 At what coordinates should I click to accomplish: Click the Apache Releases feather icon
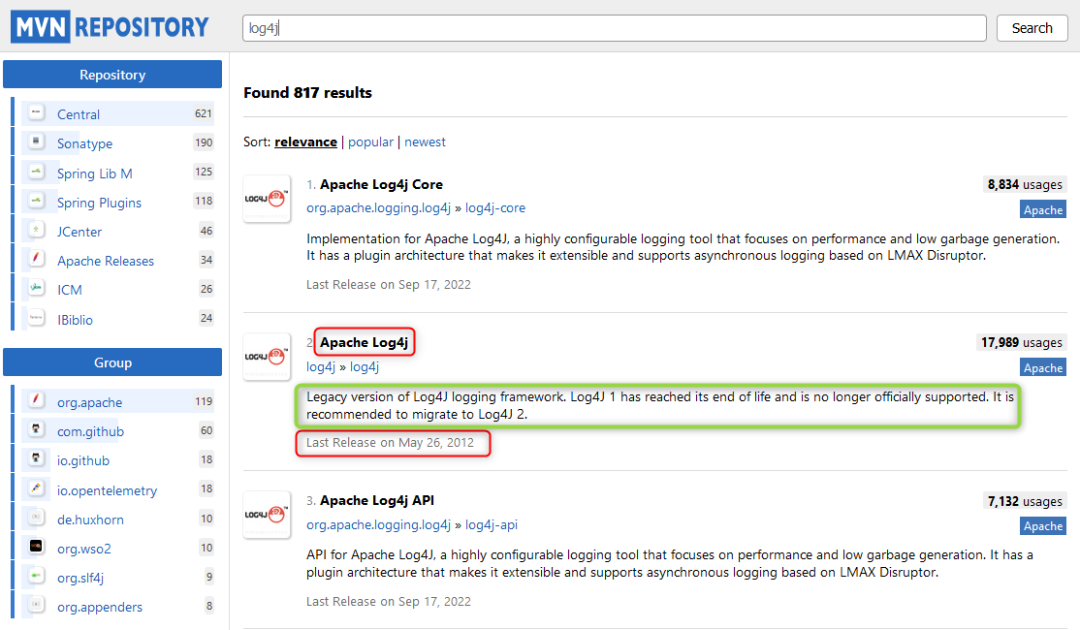37,259
